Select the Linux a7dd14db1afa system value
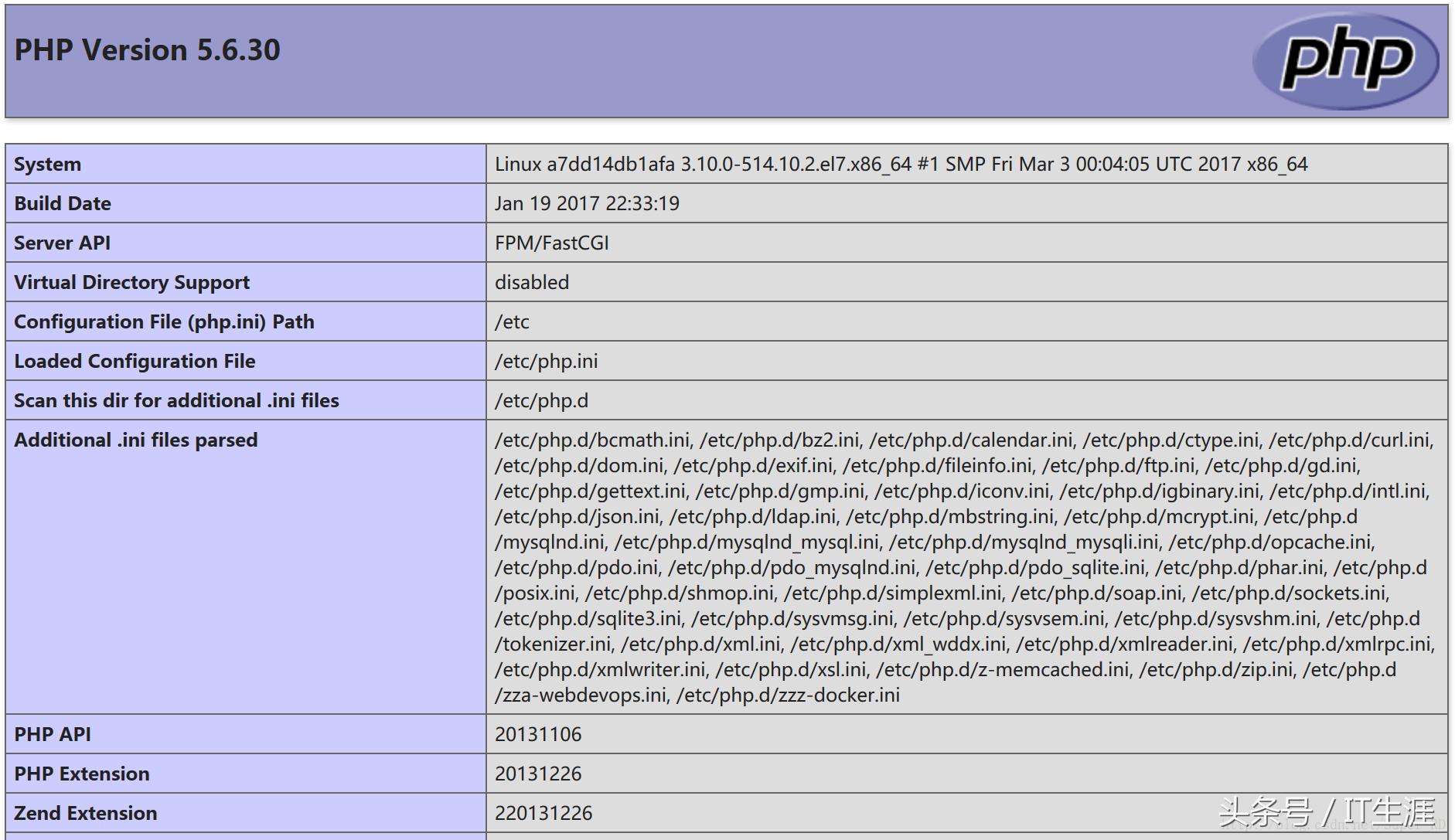Image resolution: width=1455 pixels, height=840 pixels. 901,164
